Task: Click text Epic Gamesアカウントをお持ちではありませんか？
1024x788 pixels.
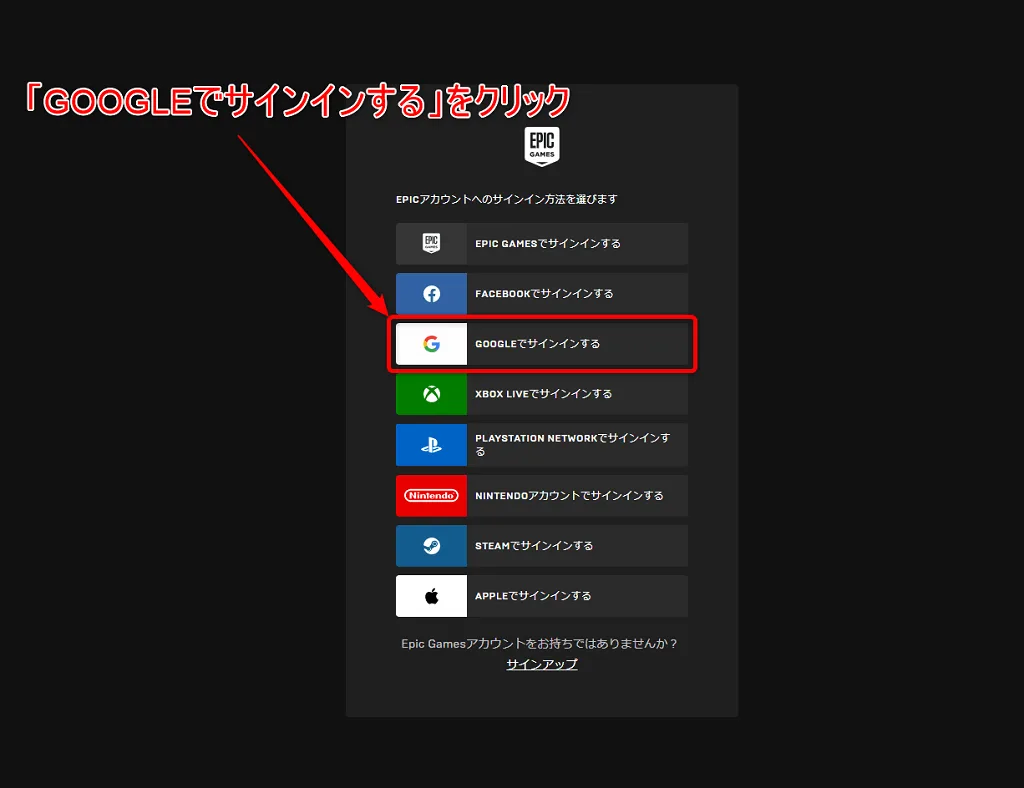Action: 539,644
